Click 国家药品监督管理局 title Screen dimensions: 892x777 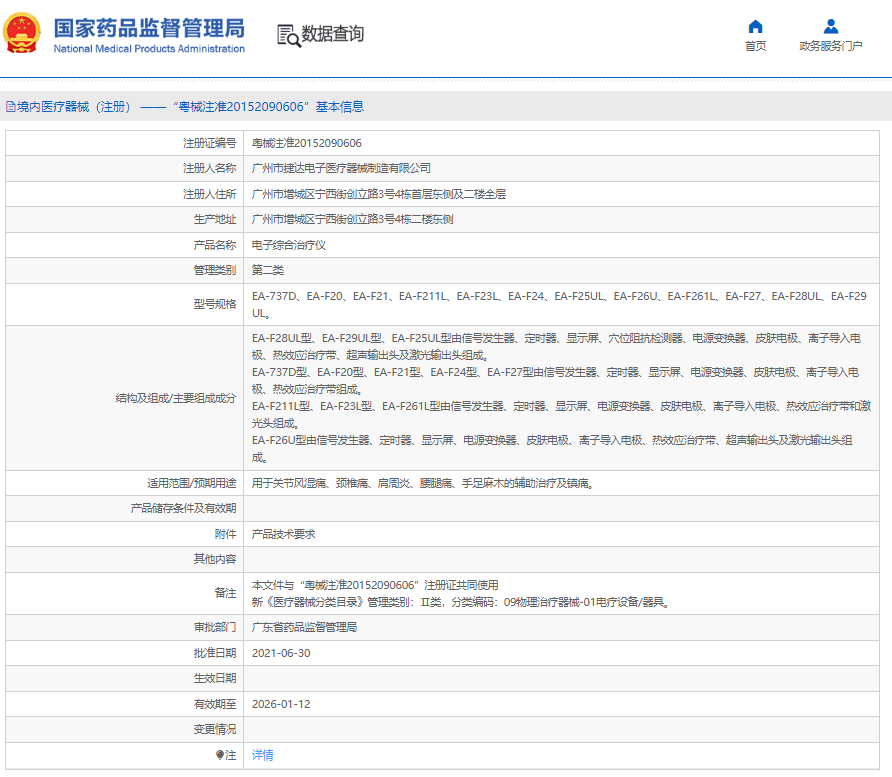149,28
